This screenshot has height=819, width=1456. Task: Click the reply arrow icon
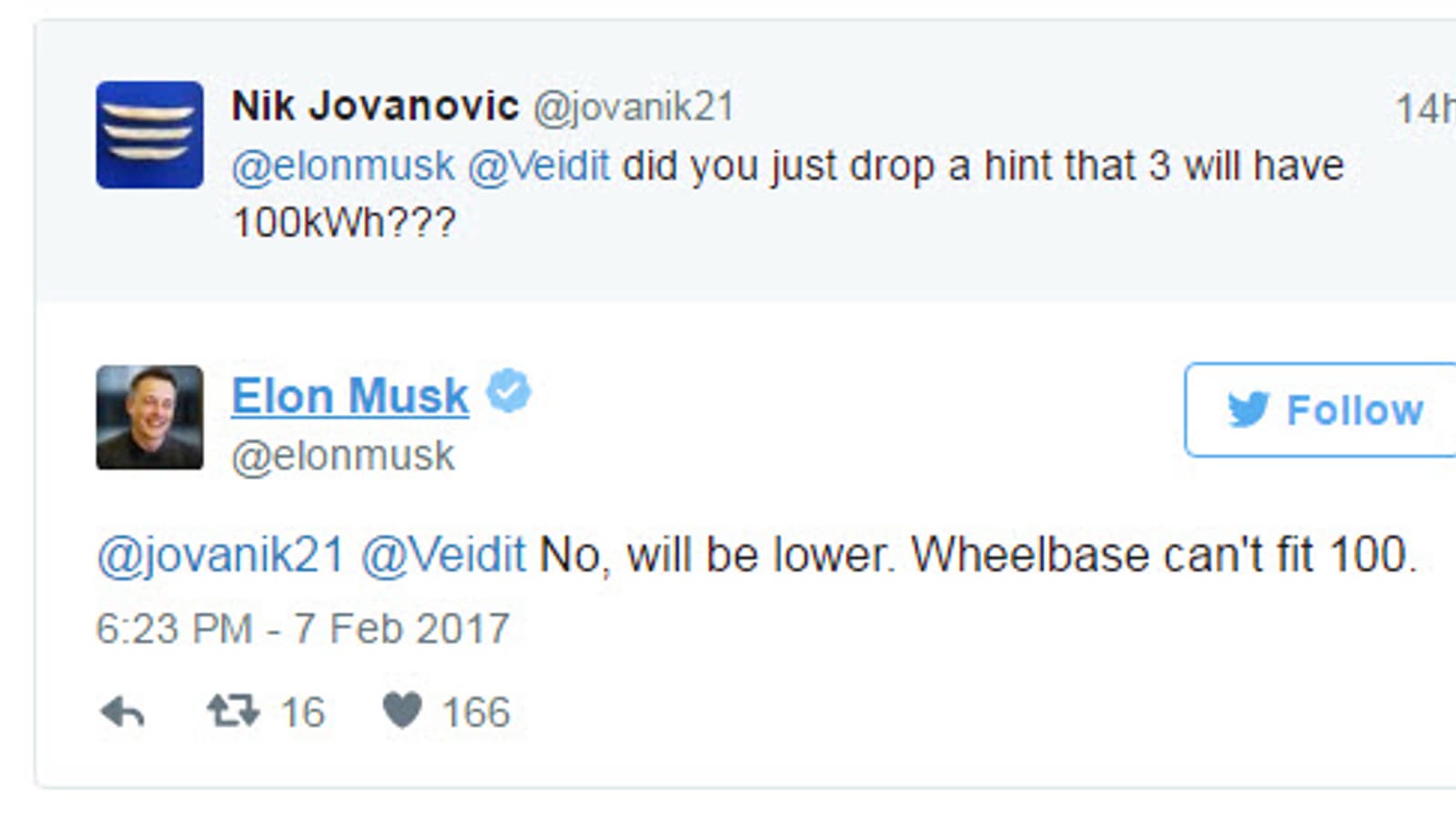[x=122, y=712]
